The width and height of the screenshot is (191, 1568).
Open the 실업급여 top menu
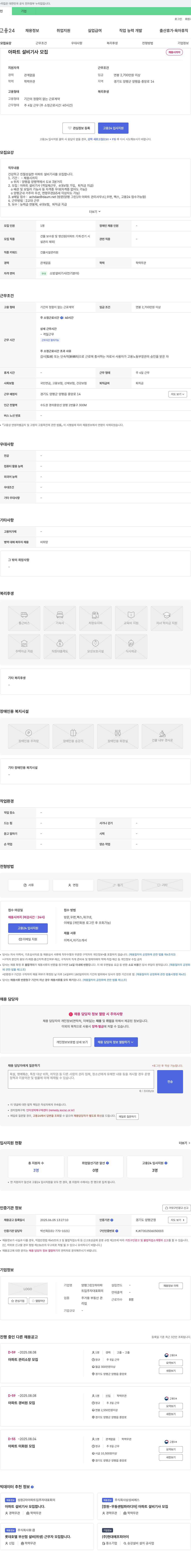(95, 30)
